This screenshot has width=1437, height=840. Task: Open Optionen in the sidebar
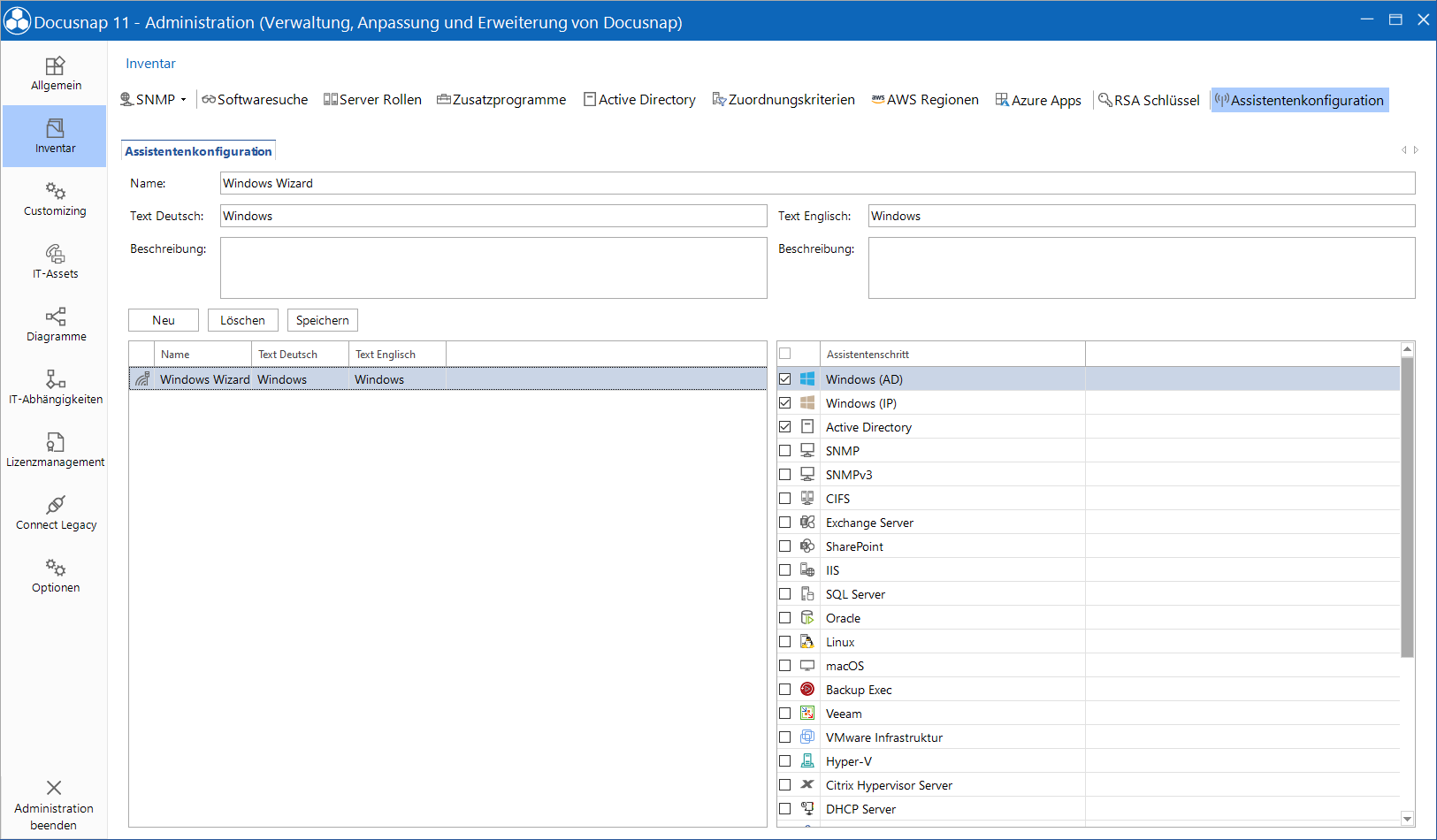click(x=55, y=576)
